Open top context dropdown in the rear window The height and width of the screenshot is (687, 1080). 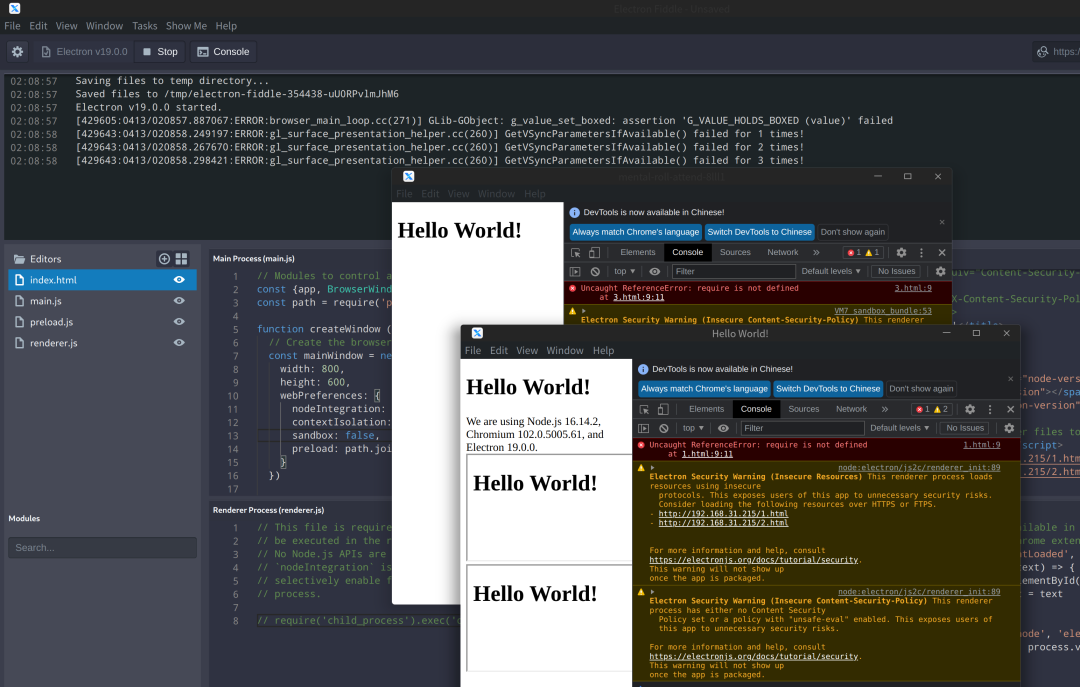click(x=625, y=271)
